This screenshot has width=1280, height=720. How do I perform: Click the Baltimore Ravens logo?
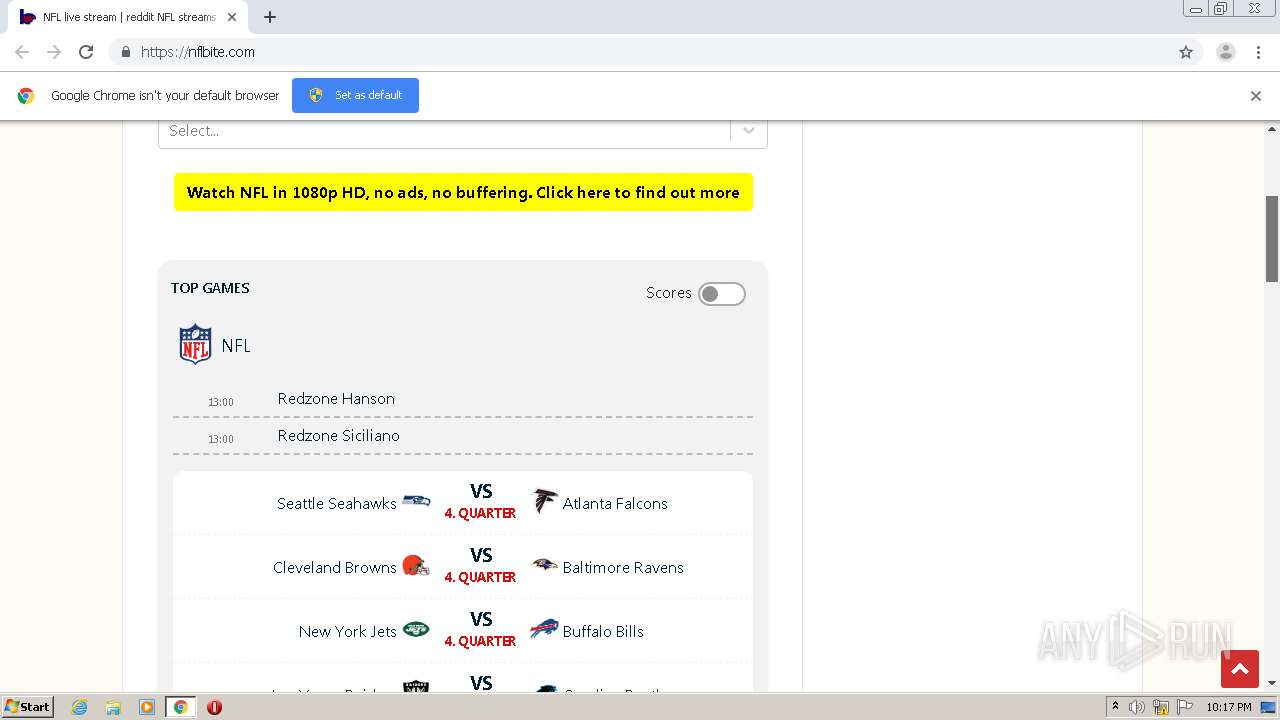click(x=544, y=566)
